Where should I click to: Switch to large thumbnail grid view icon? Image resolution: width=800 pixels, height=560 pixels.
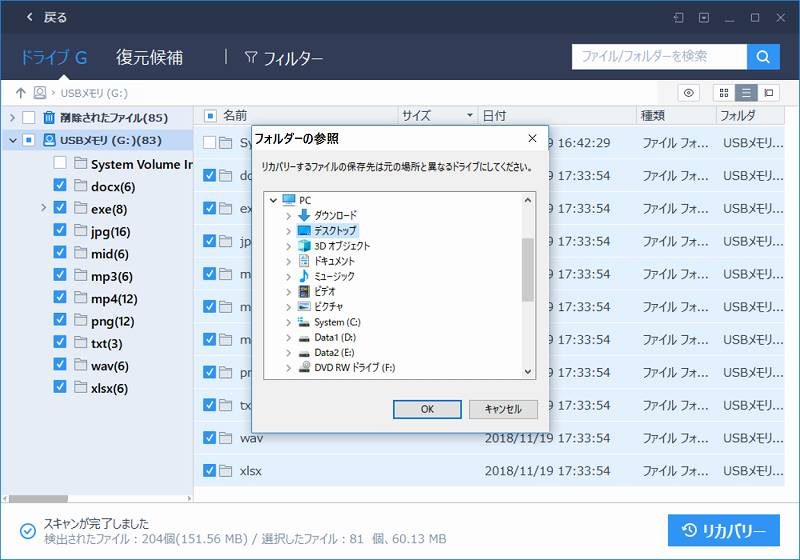coord(723,93)
